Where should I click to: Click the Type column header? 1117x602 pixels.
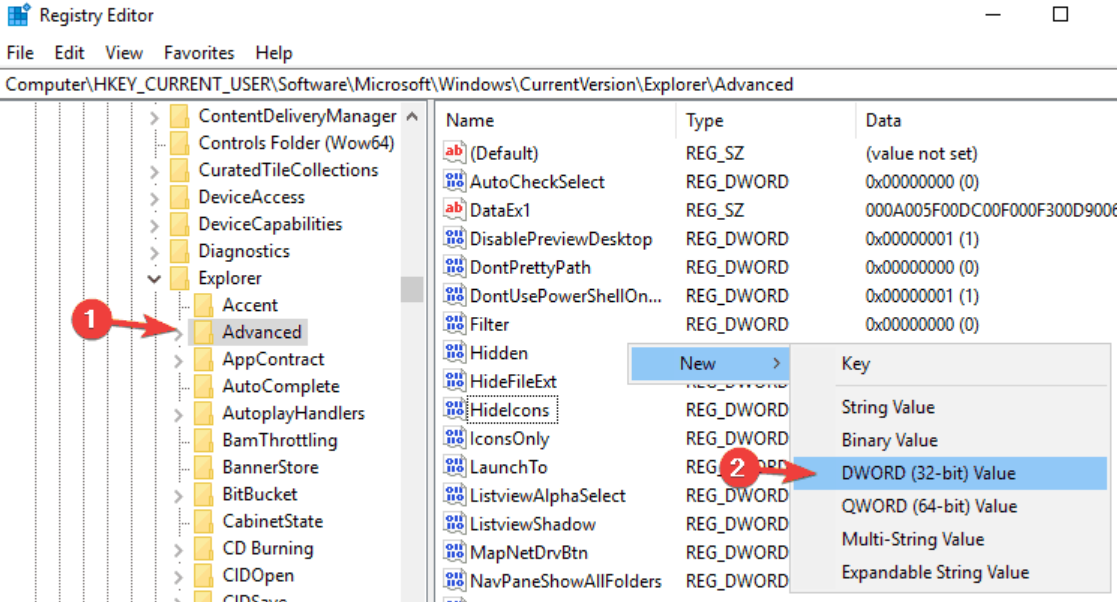(766, 120)
